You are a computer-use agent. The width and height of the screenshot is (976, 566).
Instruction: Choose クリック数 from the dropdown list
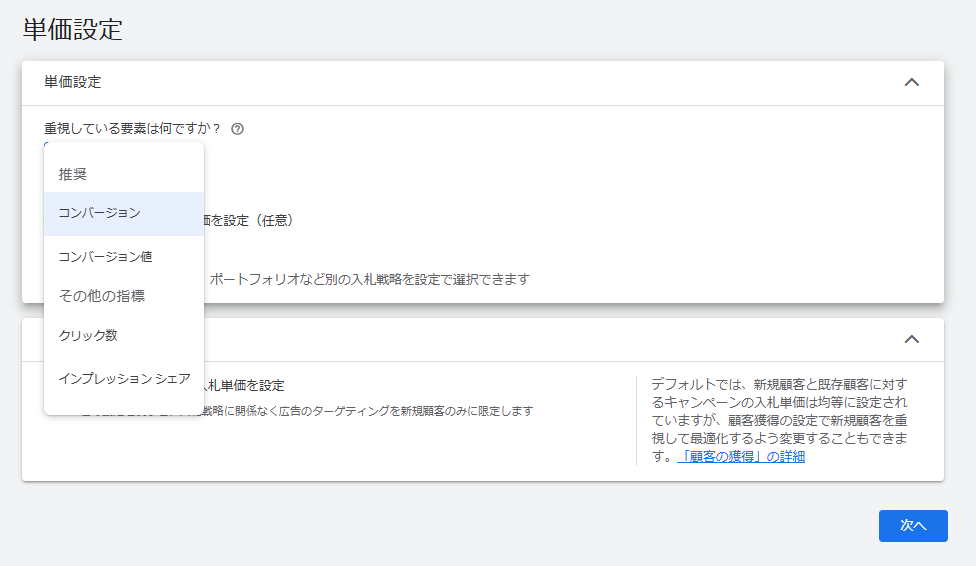[x=124, y=335]
